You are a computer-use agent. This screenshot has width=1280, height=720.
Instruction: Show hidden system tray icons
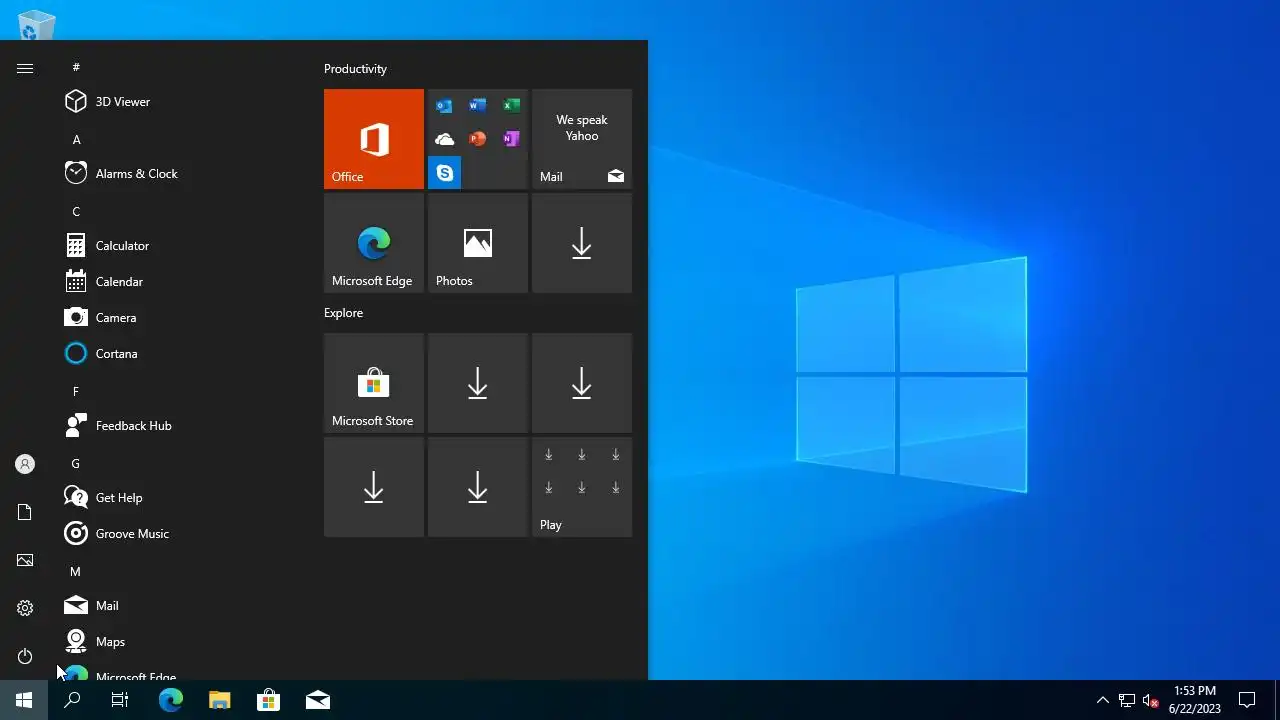coord(1103,700)
